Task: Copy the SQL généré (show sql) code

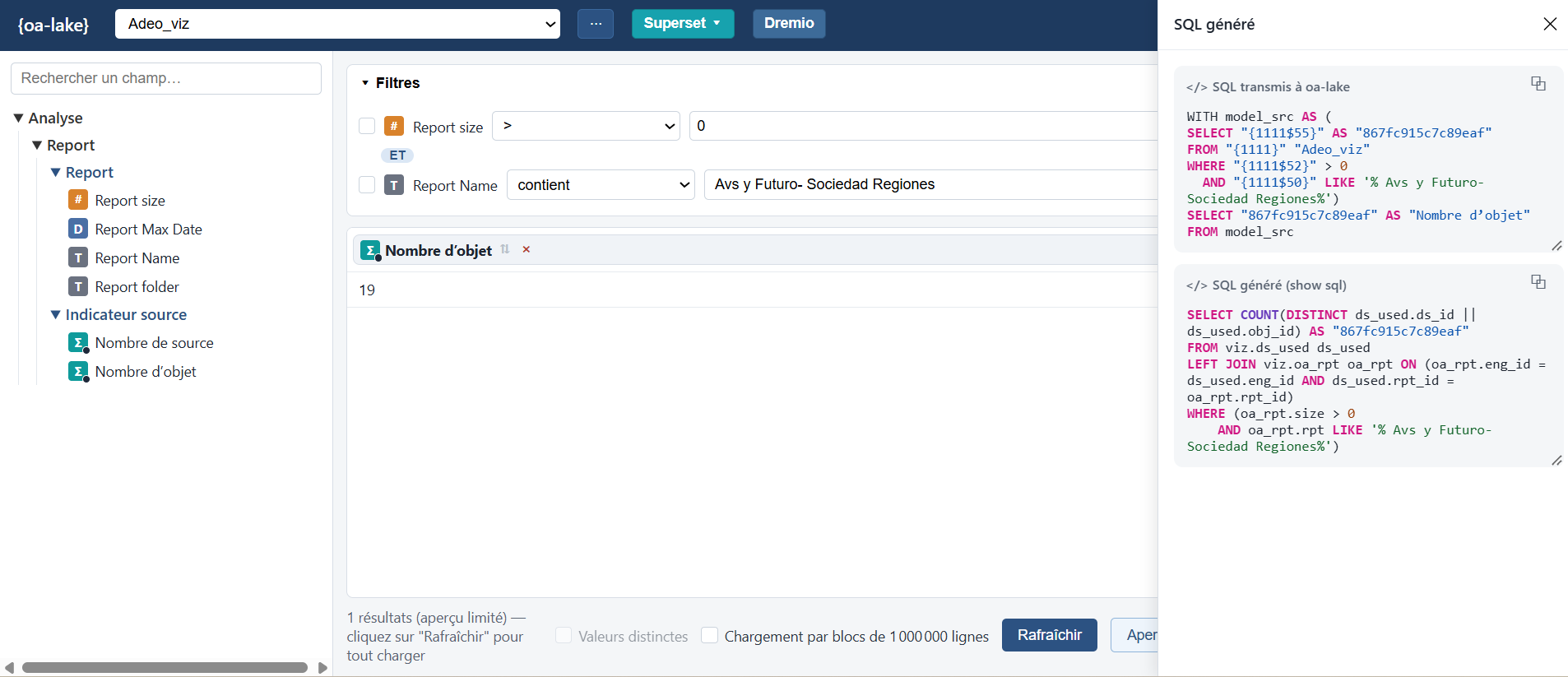Action: click(1538, 282)
